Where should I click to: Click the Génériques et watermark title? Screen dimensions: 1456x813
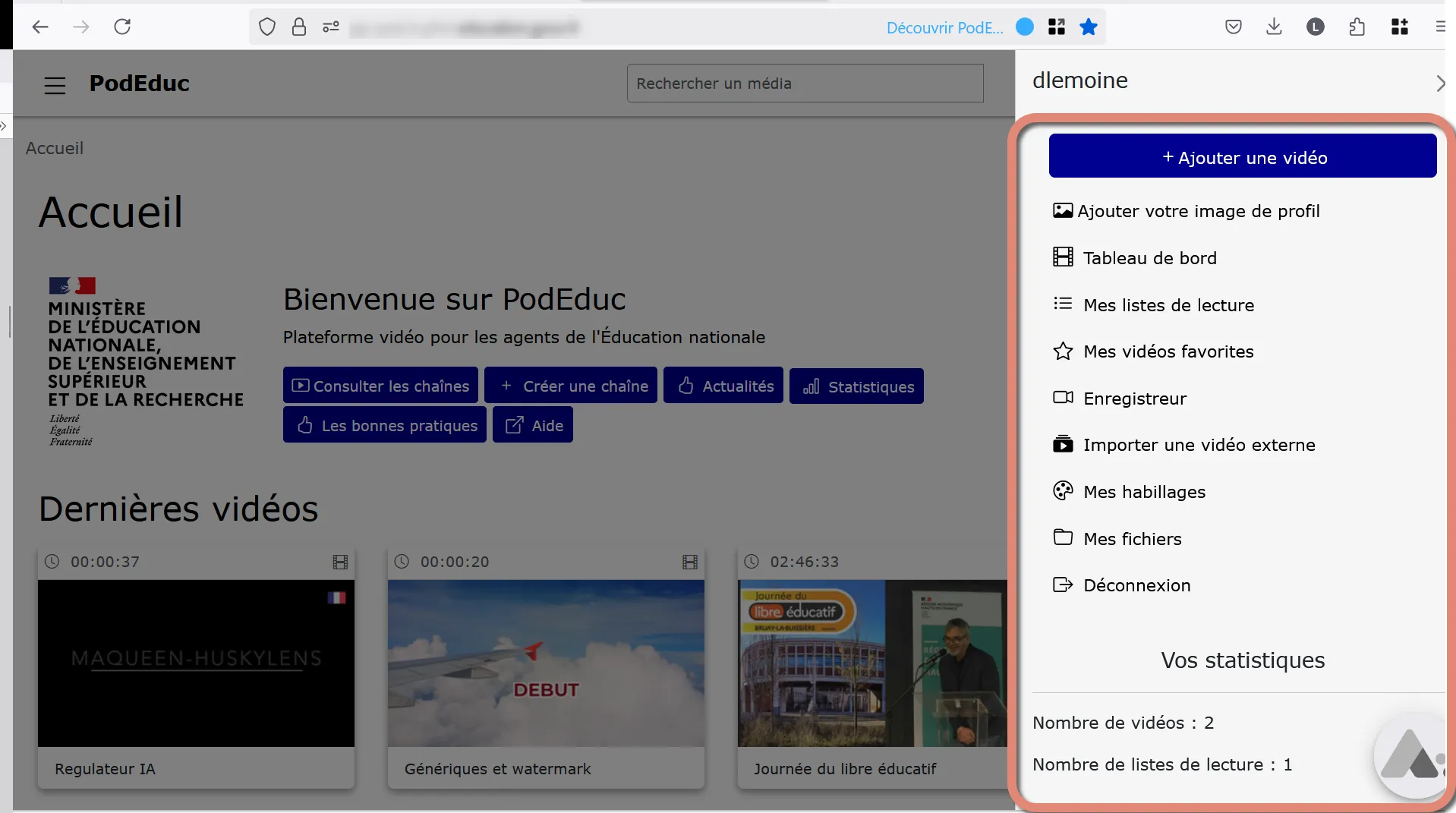pos(497,769)
